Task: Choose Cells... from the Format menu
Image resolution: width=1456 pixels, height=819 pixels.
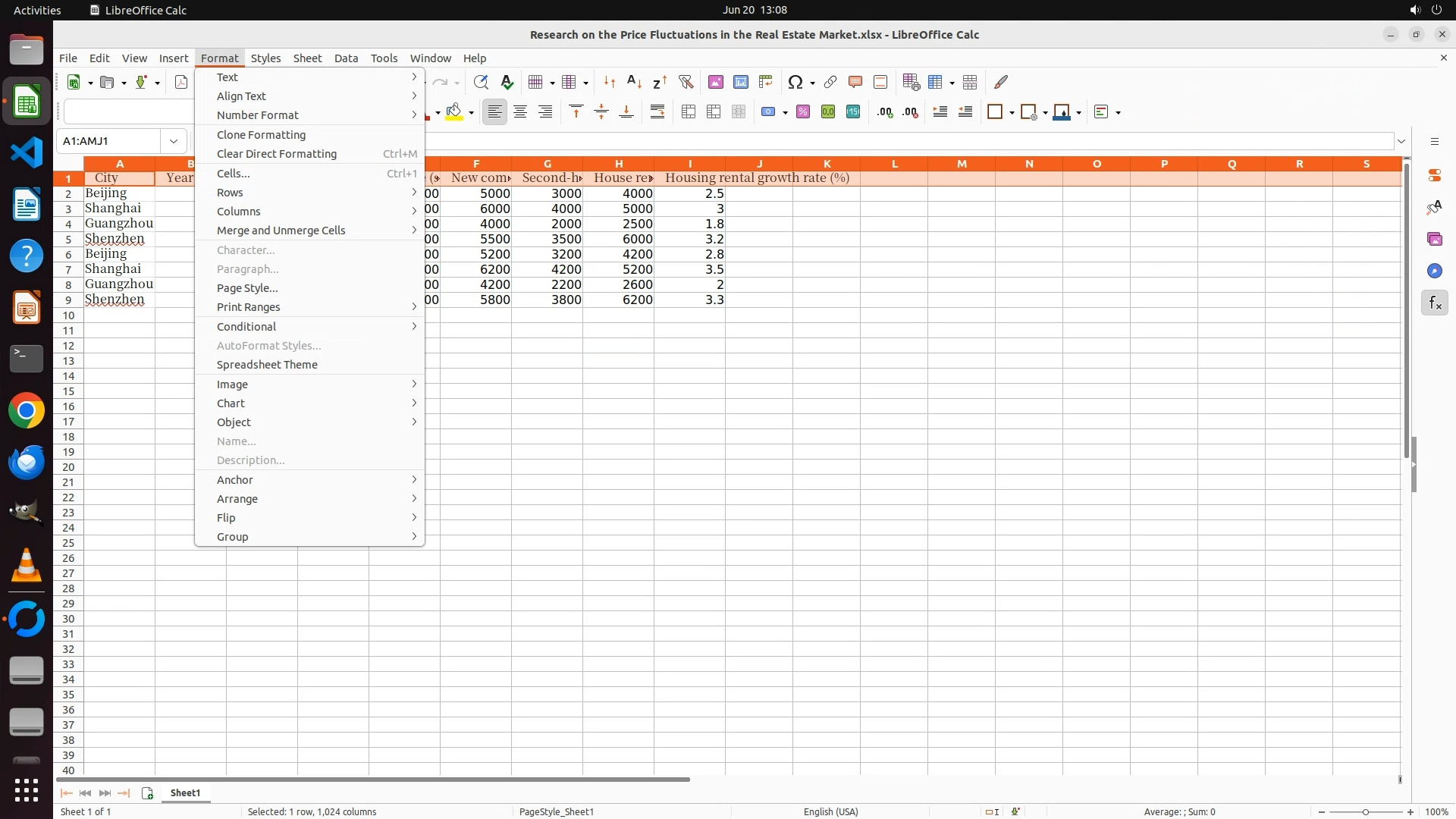Action: coord(234,174)
